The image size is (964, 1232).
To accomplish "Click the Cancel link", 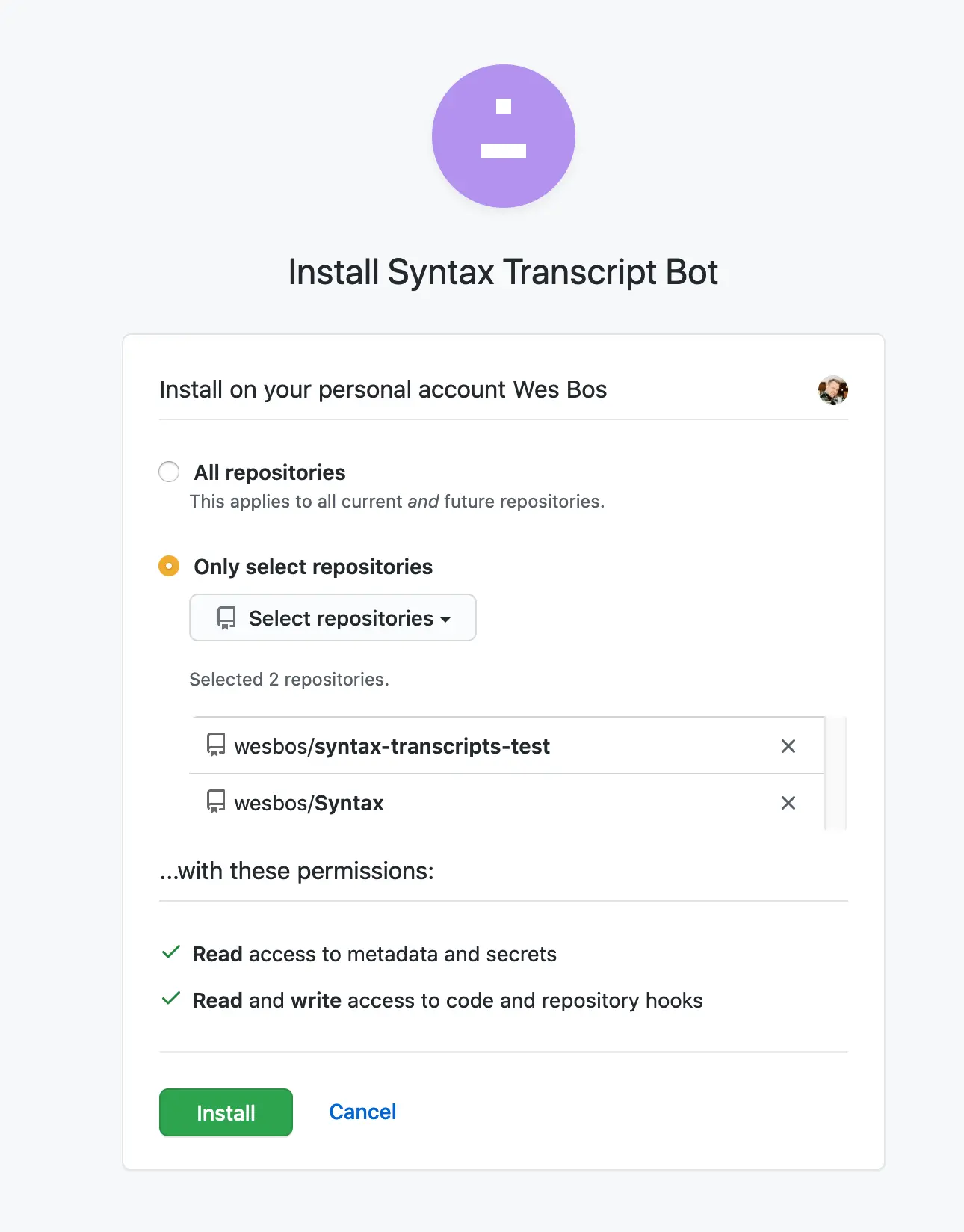I will 362,1112.
